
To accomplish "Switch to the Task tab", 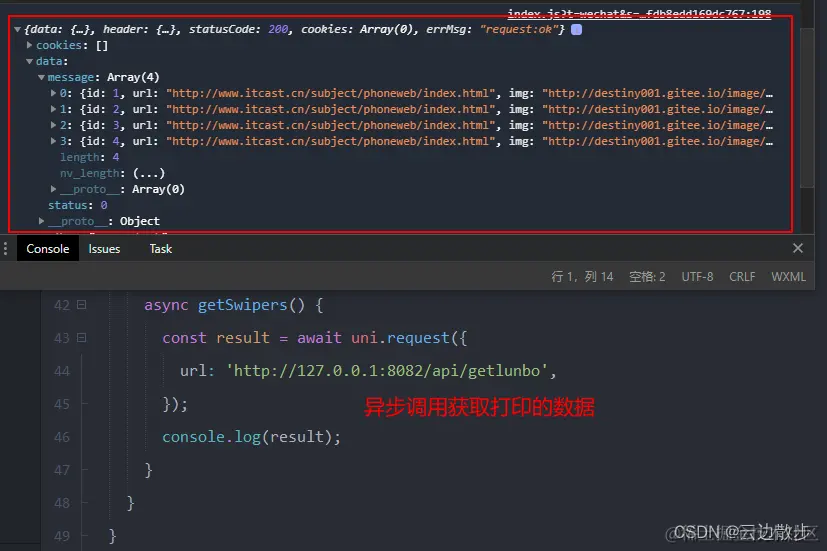I will point(160,248).
